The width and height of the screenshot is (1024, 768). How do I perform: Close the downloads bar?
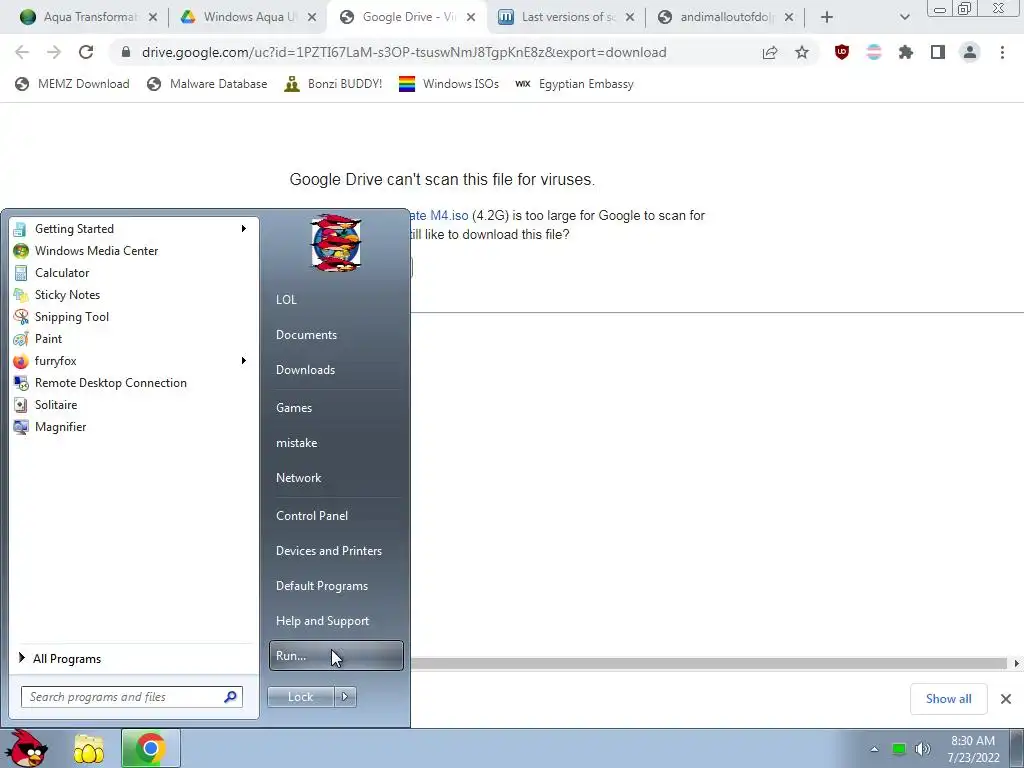(1006, 699)
